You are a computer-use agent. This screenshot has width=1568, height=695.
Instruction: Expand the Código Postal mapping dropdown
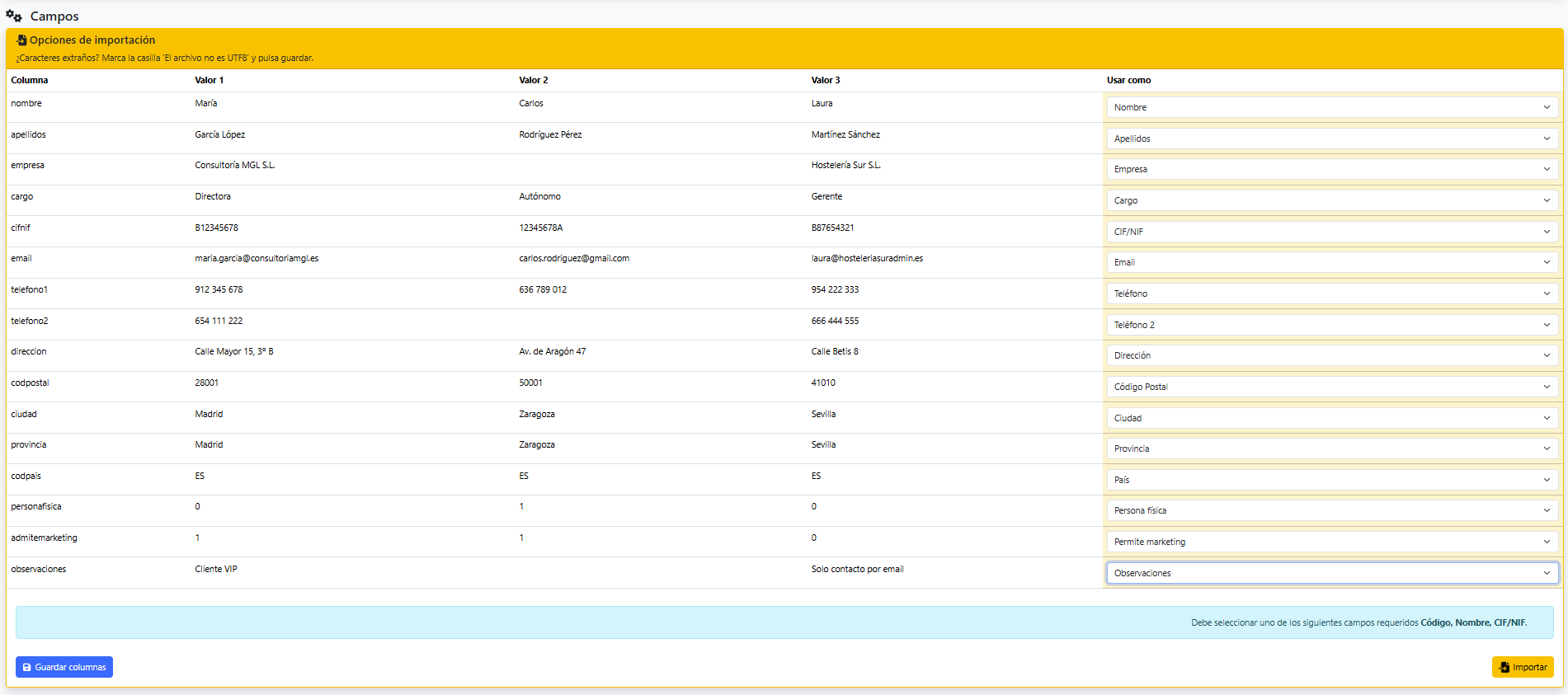point(1332,387)
